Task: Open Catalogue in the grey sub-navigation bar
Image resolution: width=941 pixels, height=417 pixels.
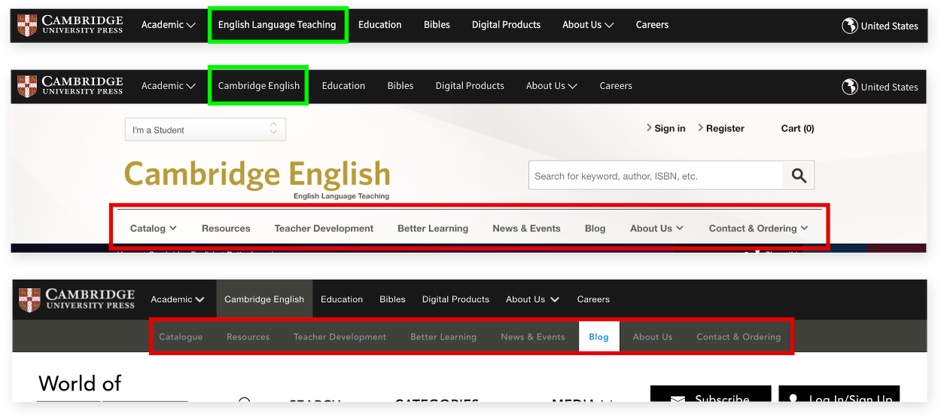Action: tap(181, 337)
